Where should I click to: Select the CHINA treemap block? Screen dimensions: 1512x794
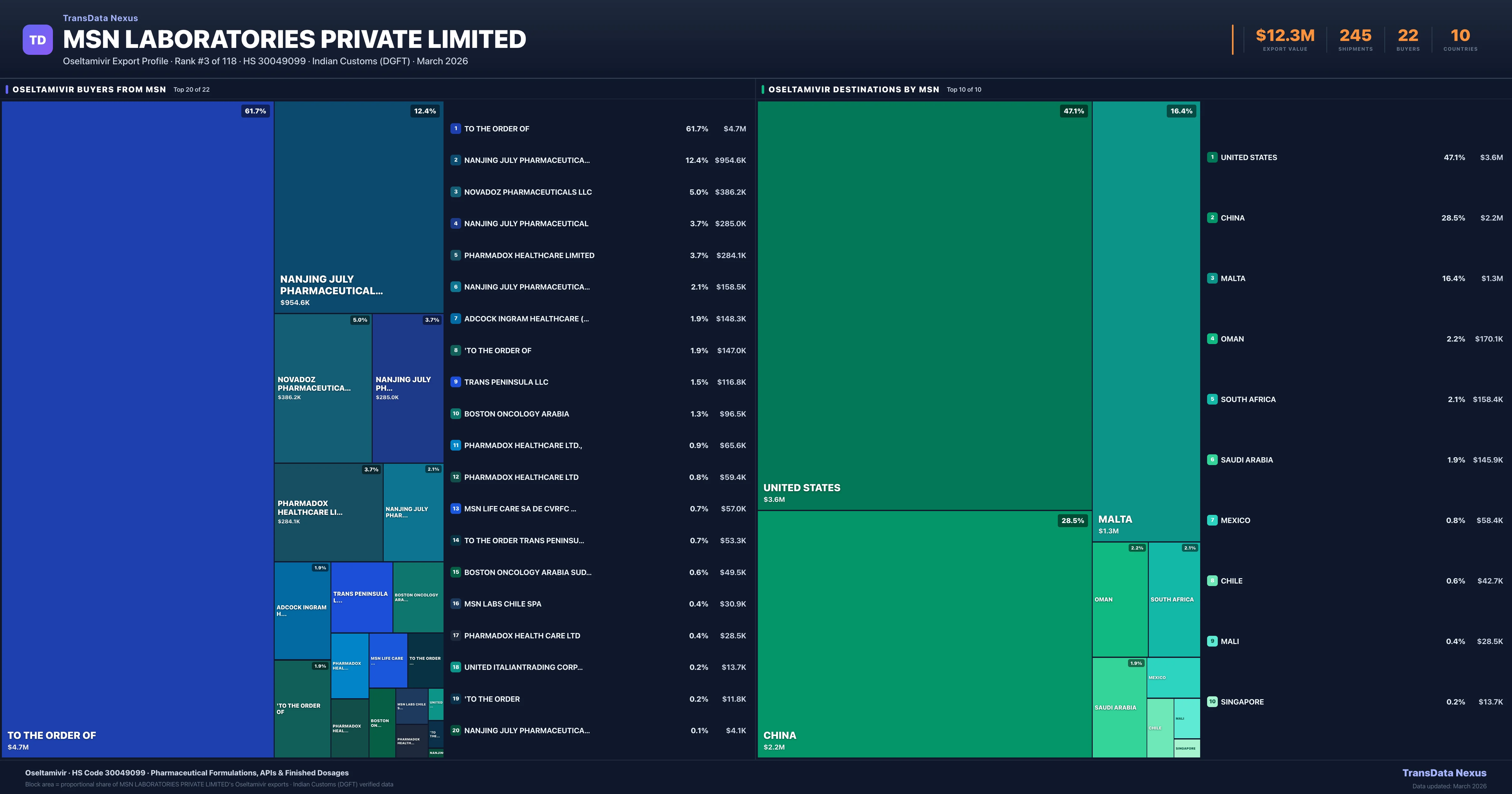tap(924, 634)
